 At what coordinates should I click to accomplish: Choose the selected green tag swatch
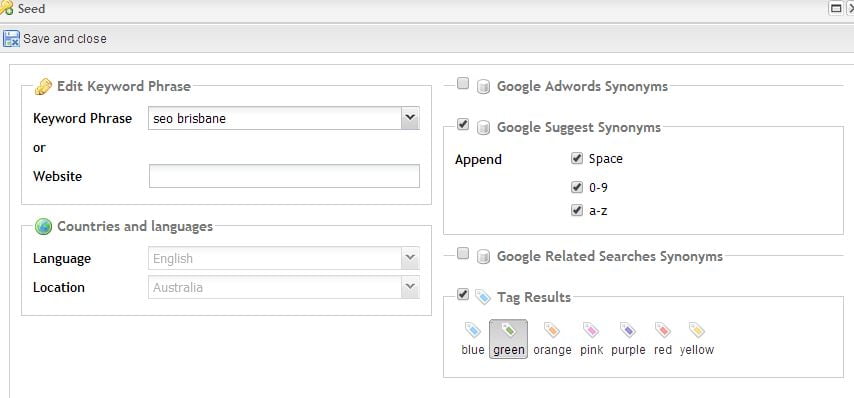(508, 339)
